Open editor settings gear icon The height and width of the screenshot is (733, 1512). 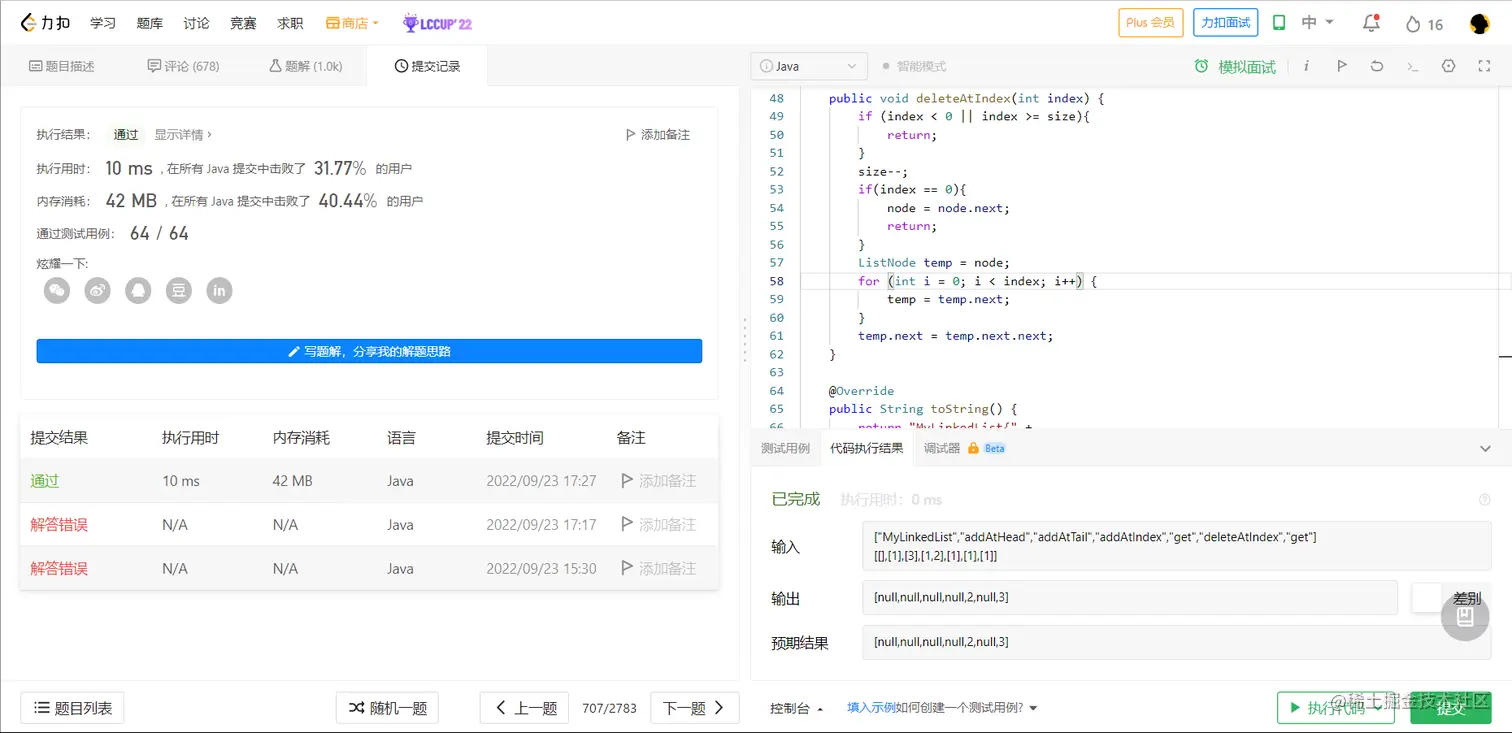(1448, 66)
